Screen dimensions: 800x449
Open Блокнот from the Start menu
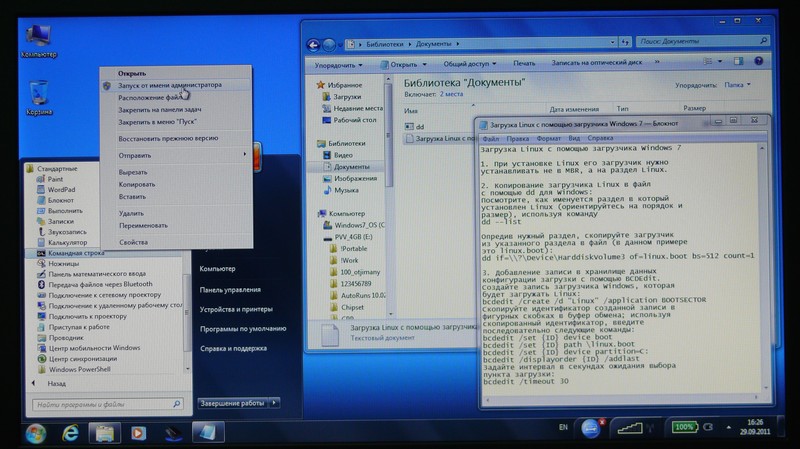tap(60, 200)
